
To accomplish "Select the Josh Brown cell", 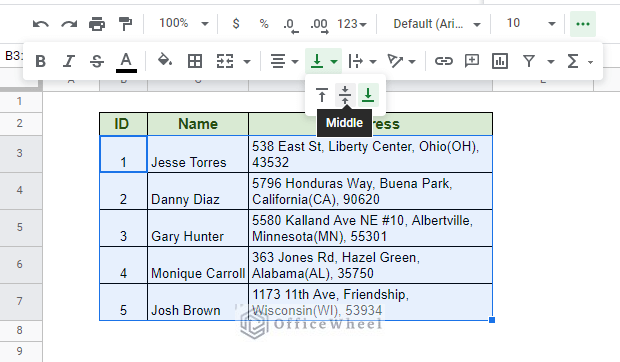I will [x=198, y=302].
